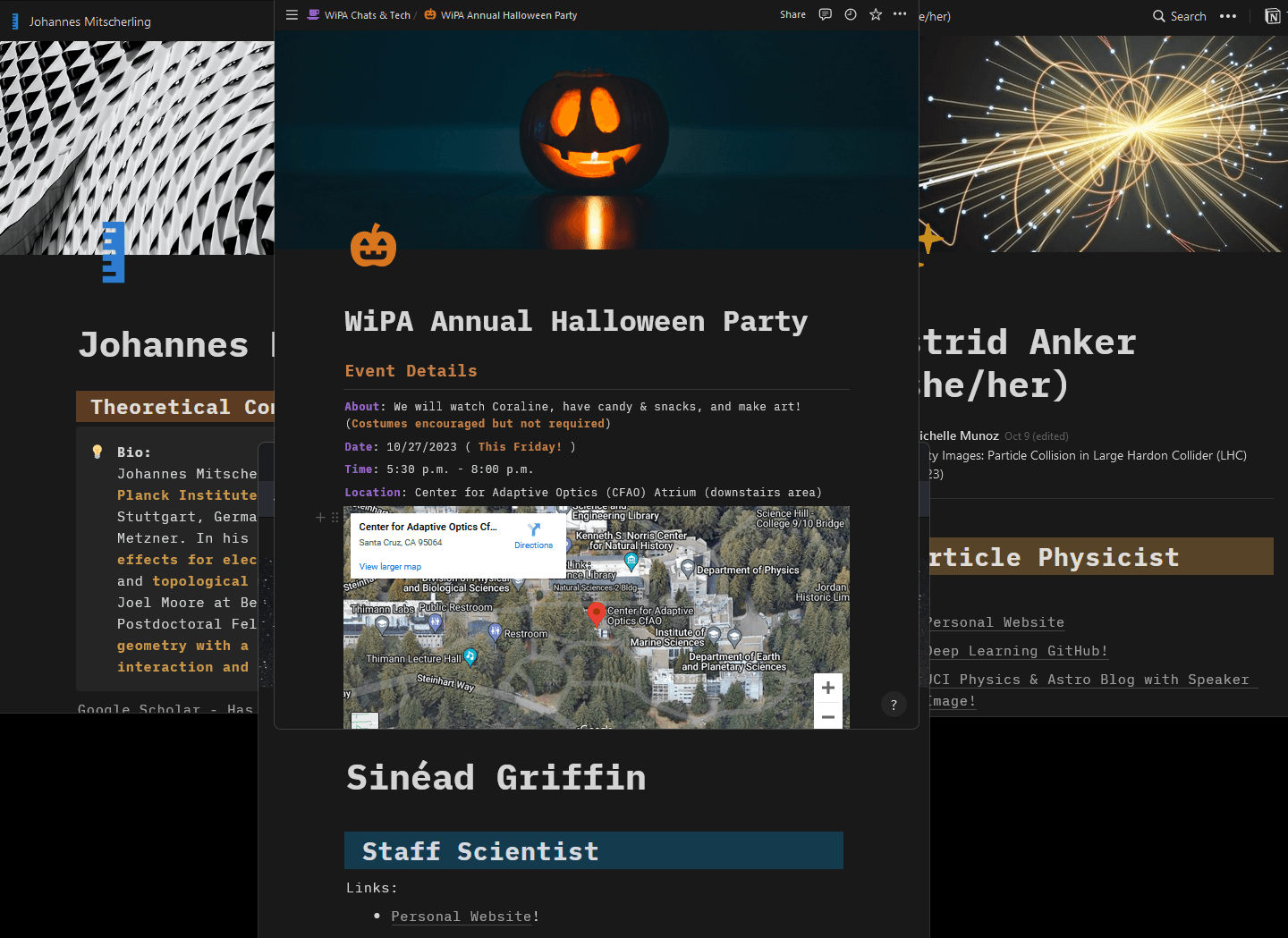Click the pumpkin page icon
Viewport: 1288px width, 938px height.
373,246
